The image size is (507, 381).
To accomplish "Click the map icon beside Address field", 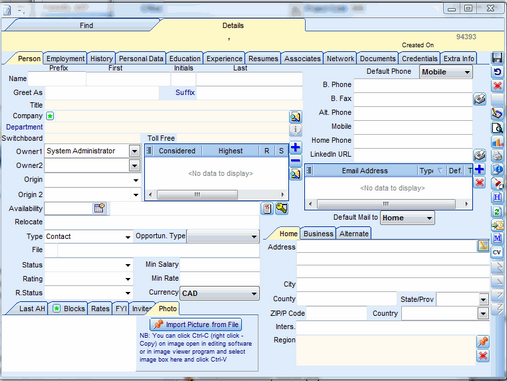I will click(483, 246).
